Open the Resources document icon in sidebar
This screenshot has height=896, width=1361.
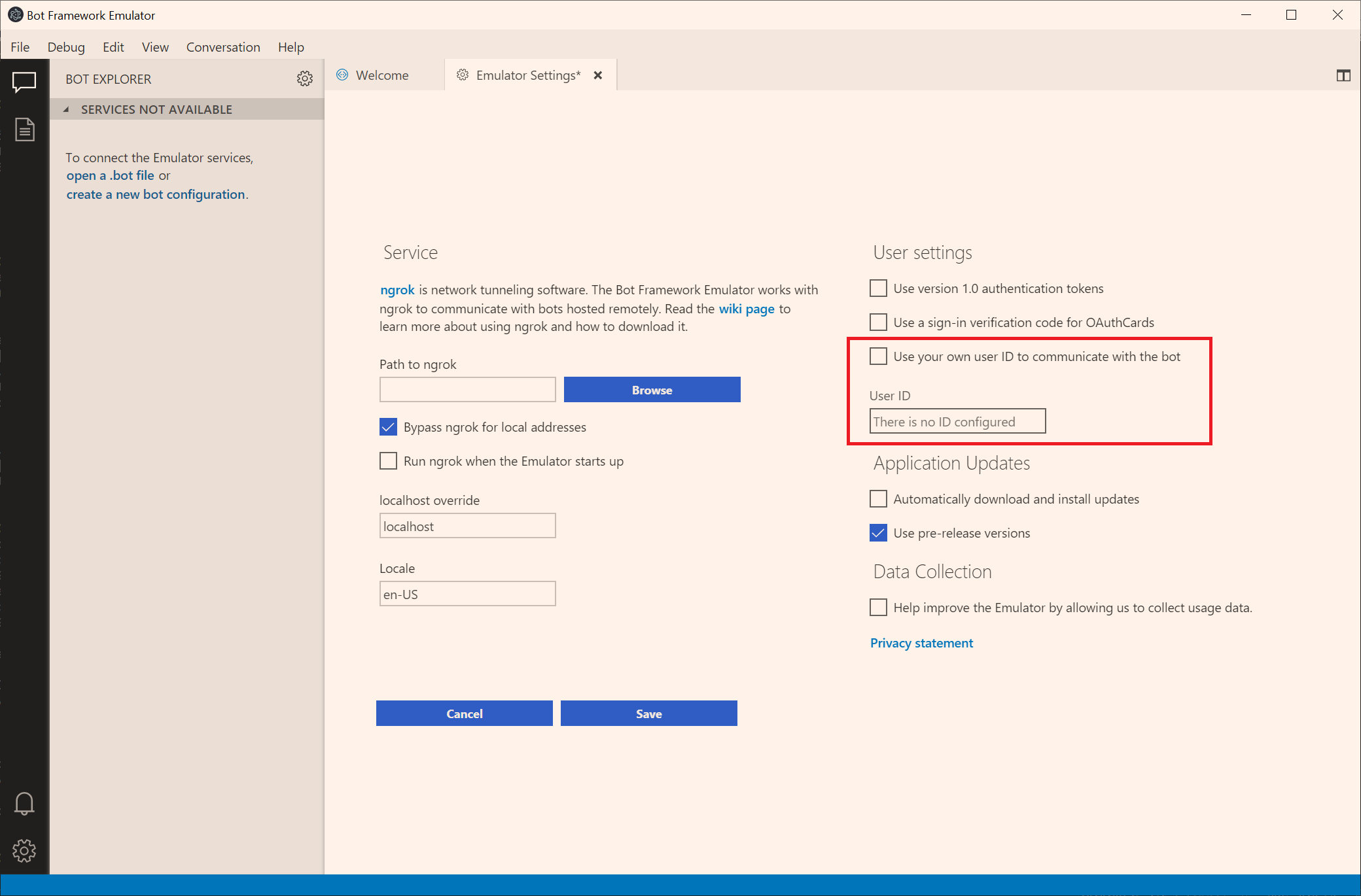pyautogui.click(x=24, y=129)
